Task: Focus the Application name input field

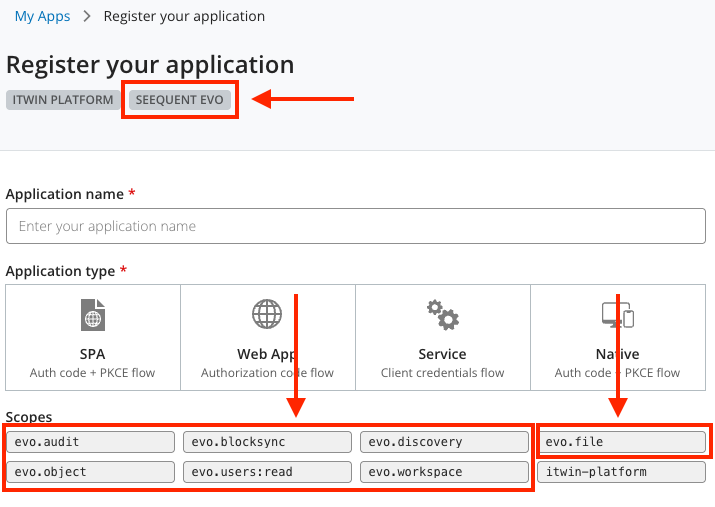Action: click(x=356, y=226)
